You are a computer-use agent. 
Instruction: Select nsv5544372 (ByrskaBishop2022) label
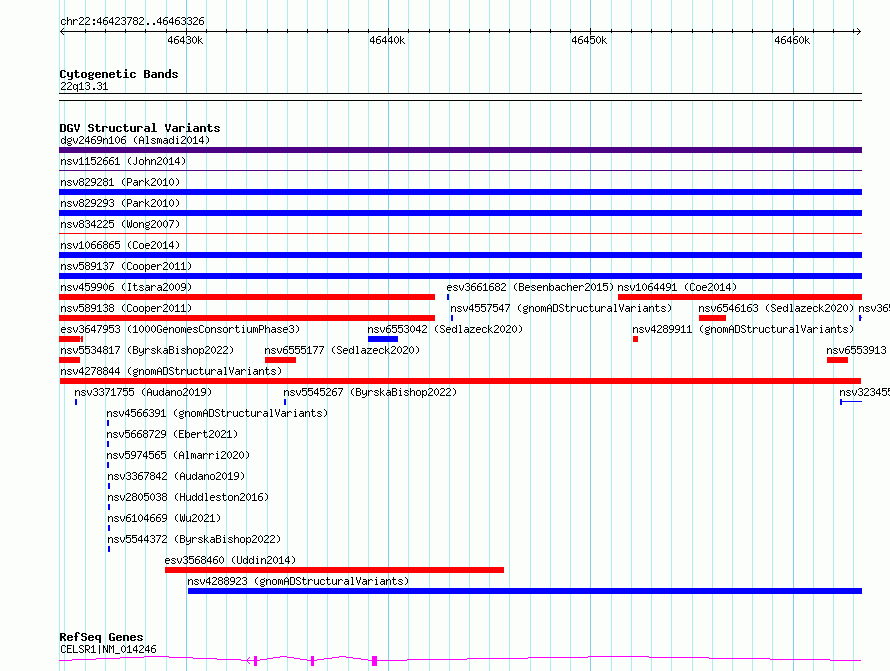click(x=194, y=539)
